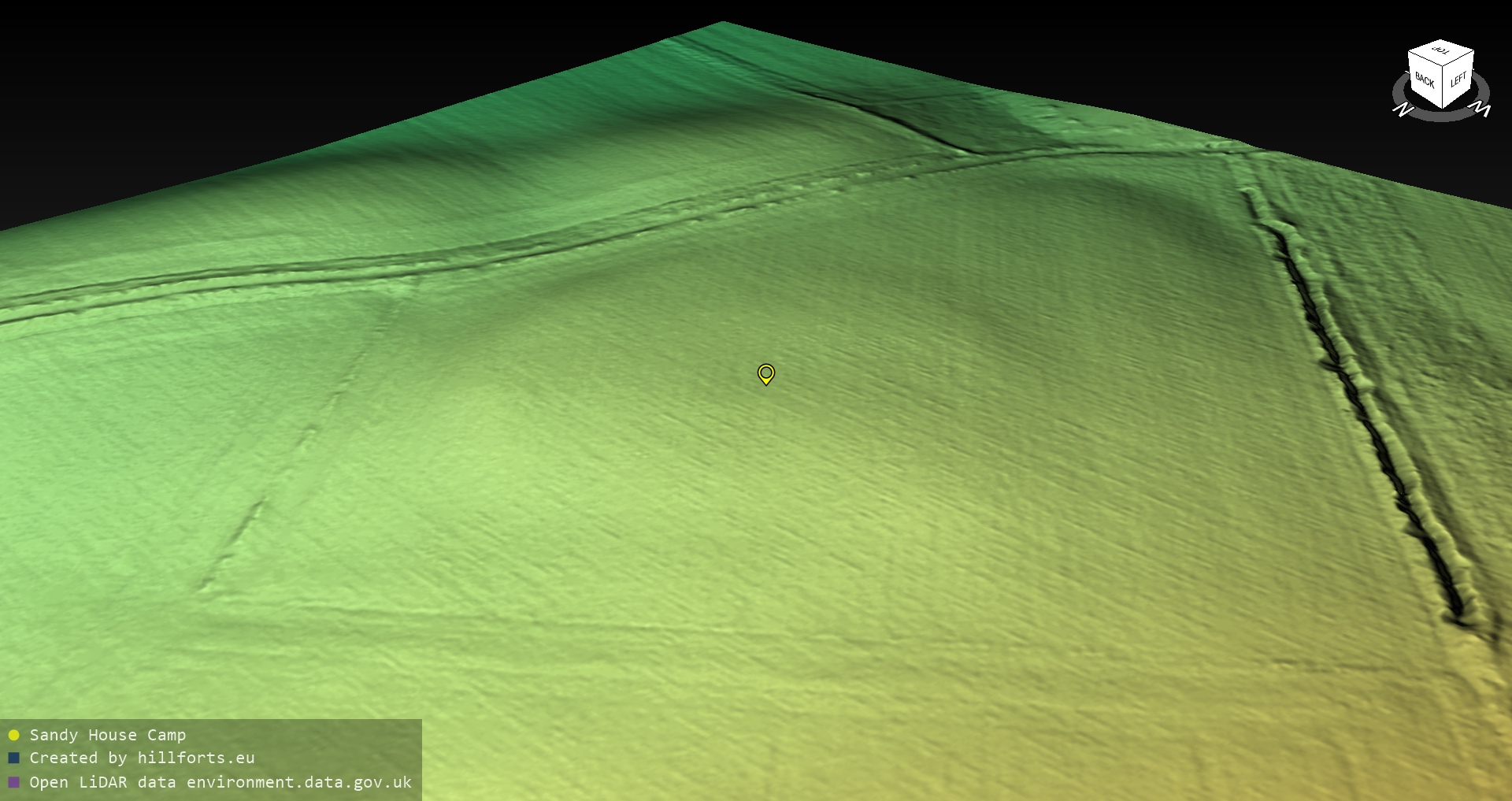Select the LEFT face of the view cube
The height and width of the screenshot is (801, 1512).
[1458, 79]
